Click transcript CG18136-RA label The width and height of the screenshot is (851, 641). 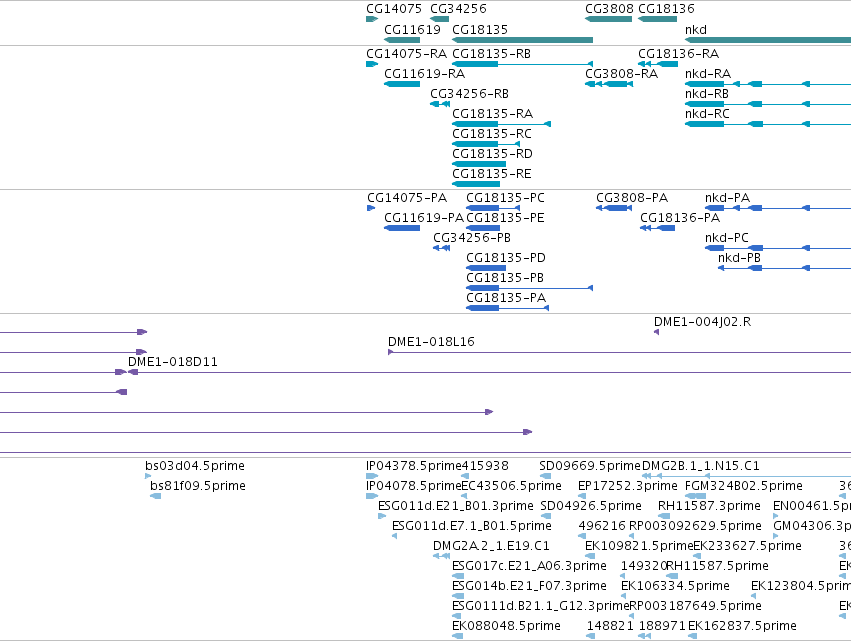point(678,54)
